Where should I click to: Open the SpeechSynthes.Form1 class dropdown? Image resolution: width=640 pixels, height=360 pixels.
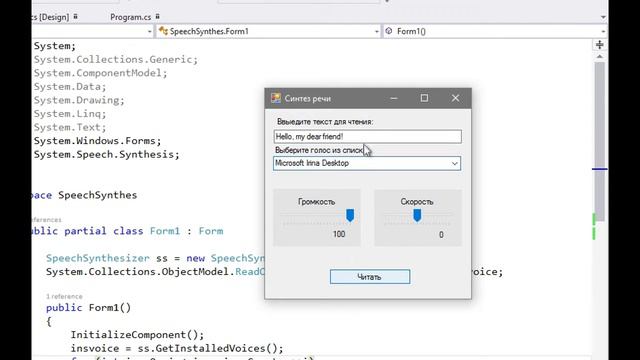click(269, 31)
